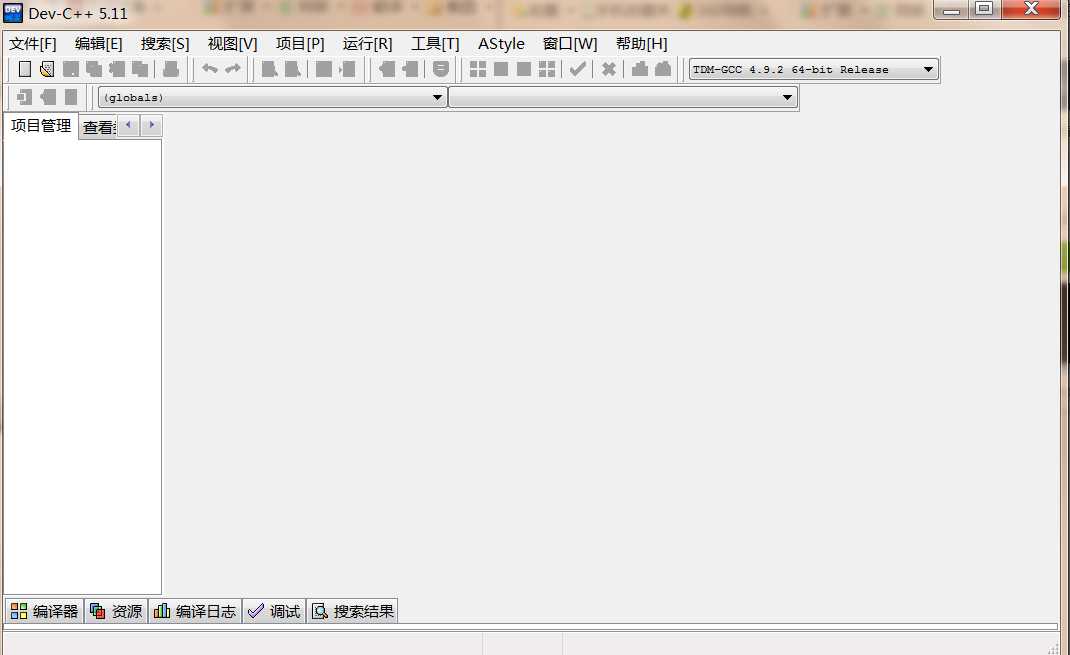The height and width of the screenshot is (655, 1070).
Task: Click the Save file toolbar icon
Action: (71, 69)
